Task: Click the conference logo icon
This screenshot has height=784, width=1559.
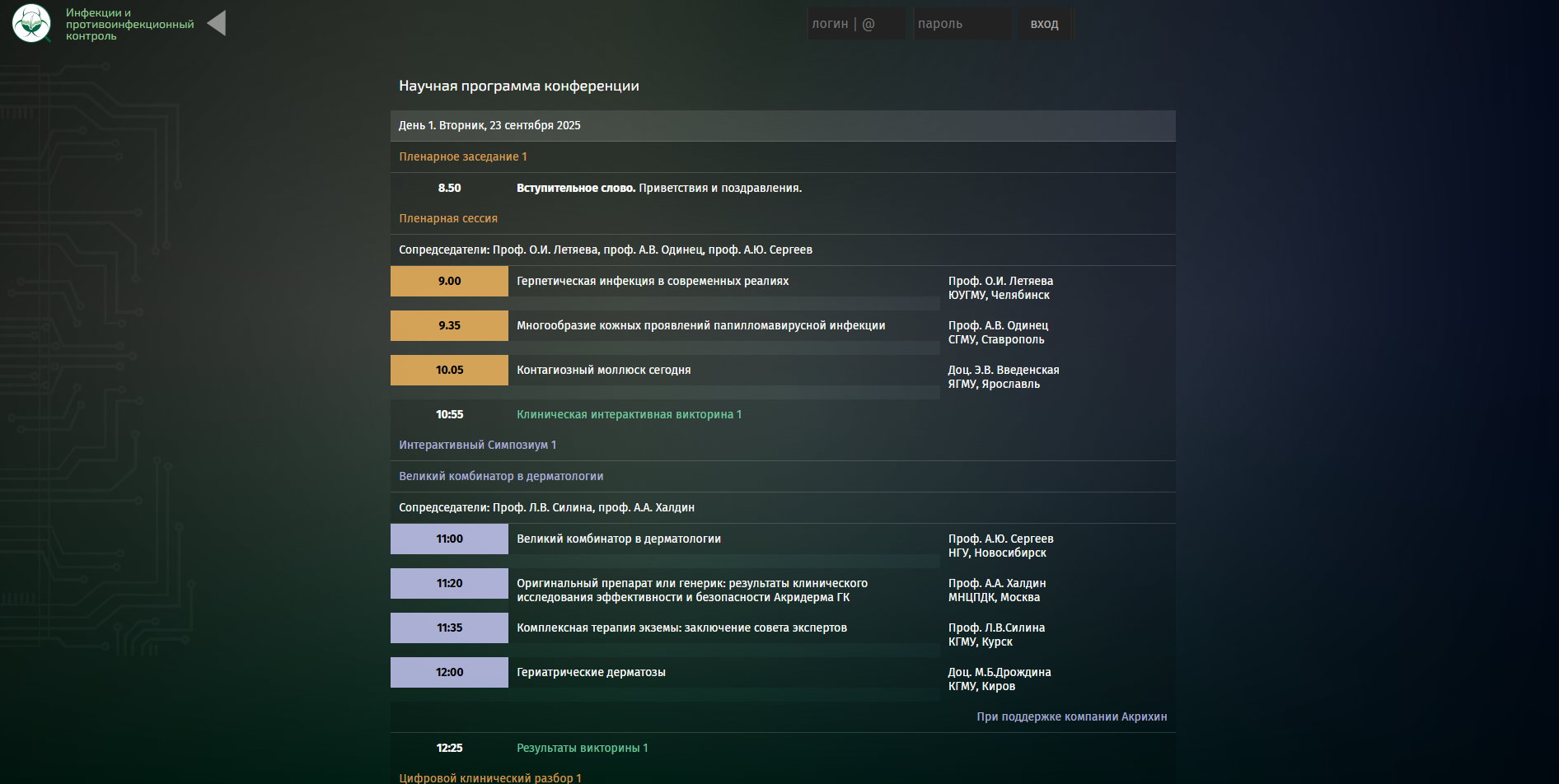Action: coord(31,23)
